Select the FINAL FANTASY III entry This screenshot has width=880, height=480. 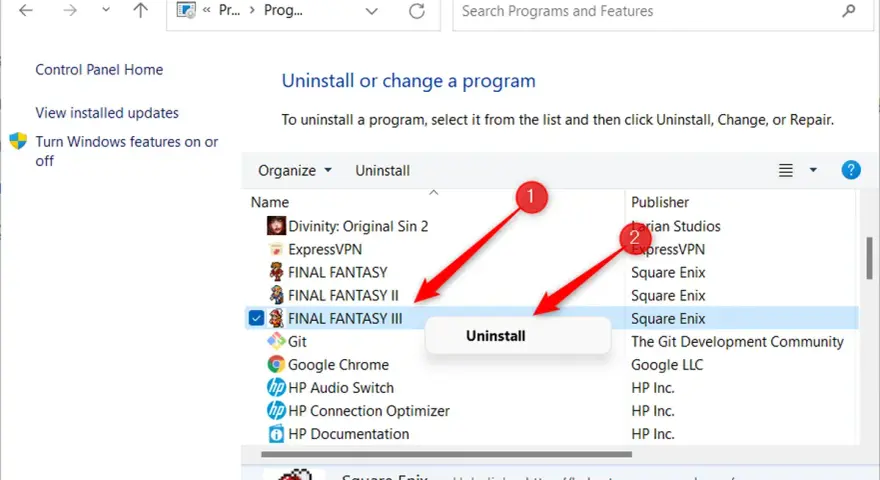pos(345,318)
